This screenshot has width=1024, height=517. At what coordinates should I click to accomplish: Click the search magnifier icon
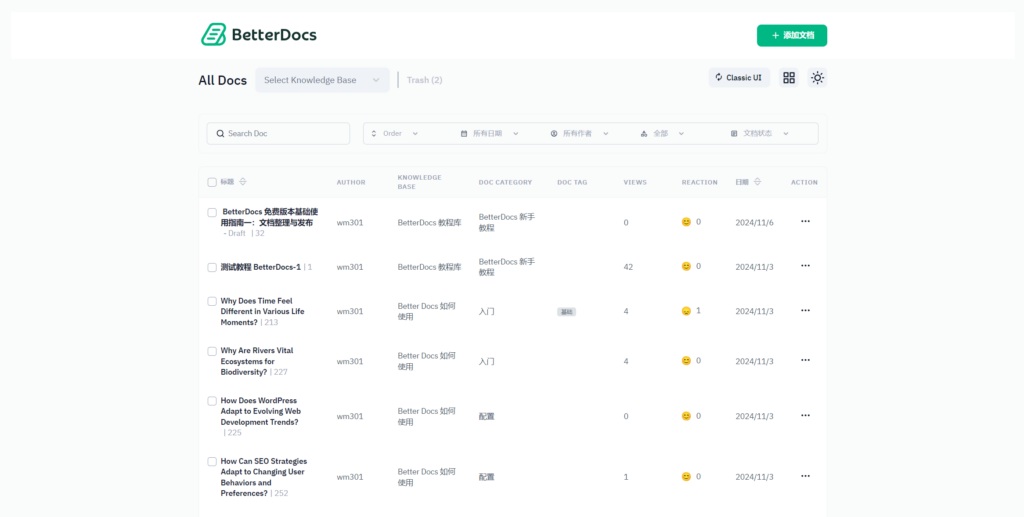[x=221, y=133]
